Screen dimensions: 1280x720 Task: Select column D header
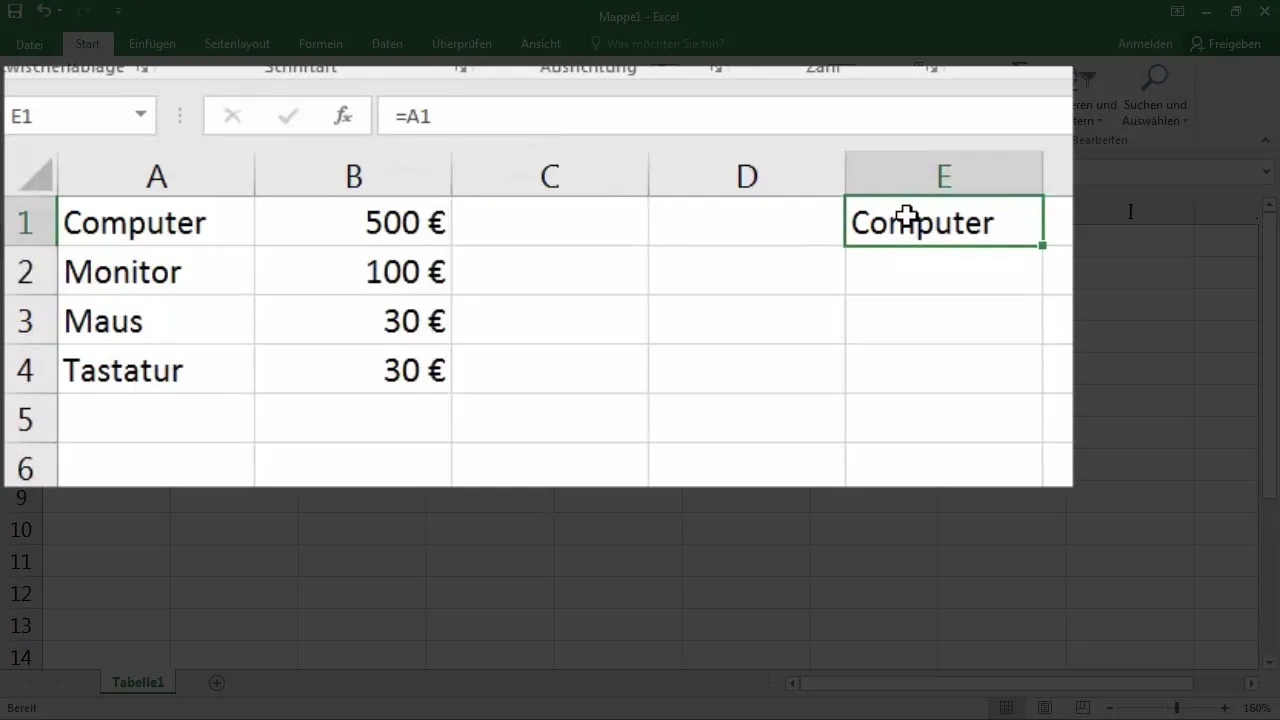[747, 176]
